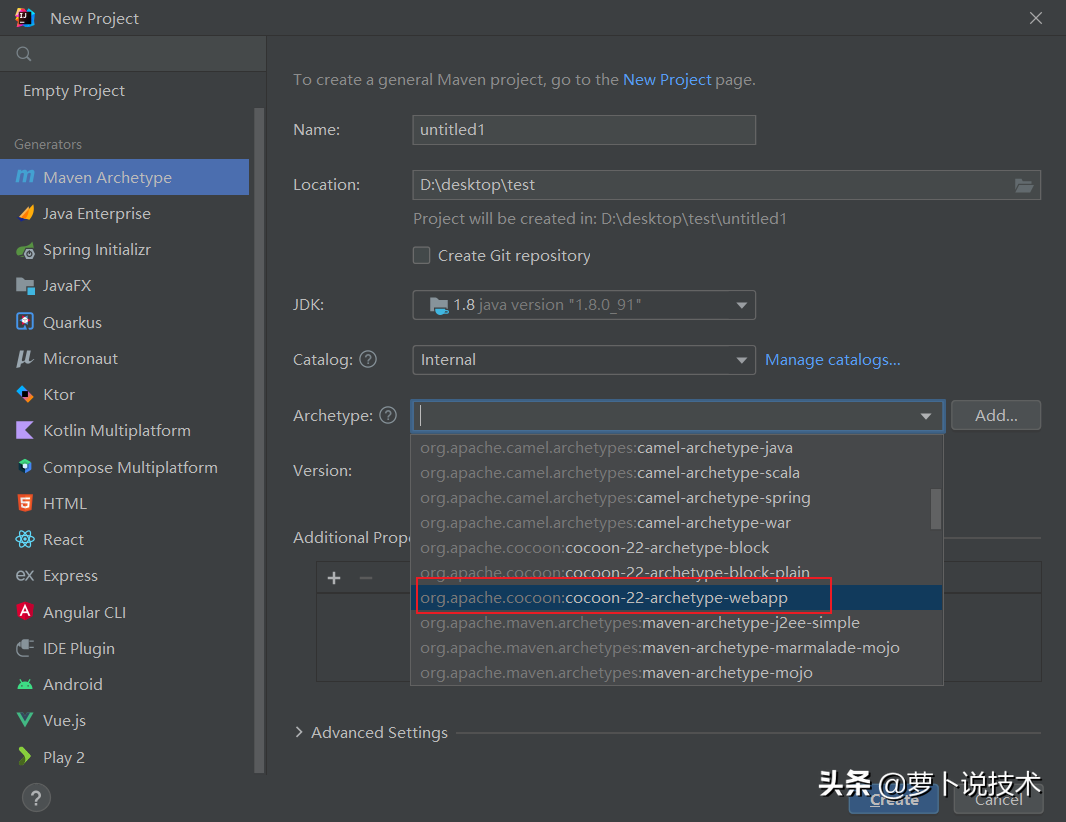The width and height of the screenshot is (1066, 822).
Task: Close the New Project dialog
Action: click(x=1035, y=18)
